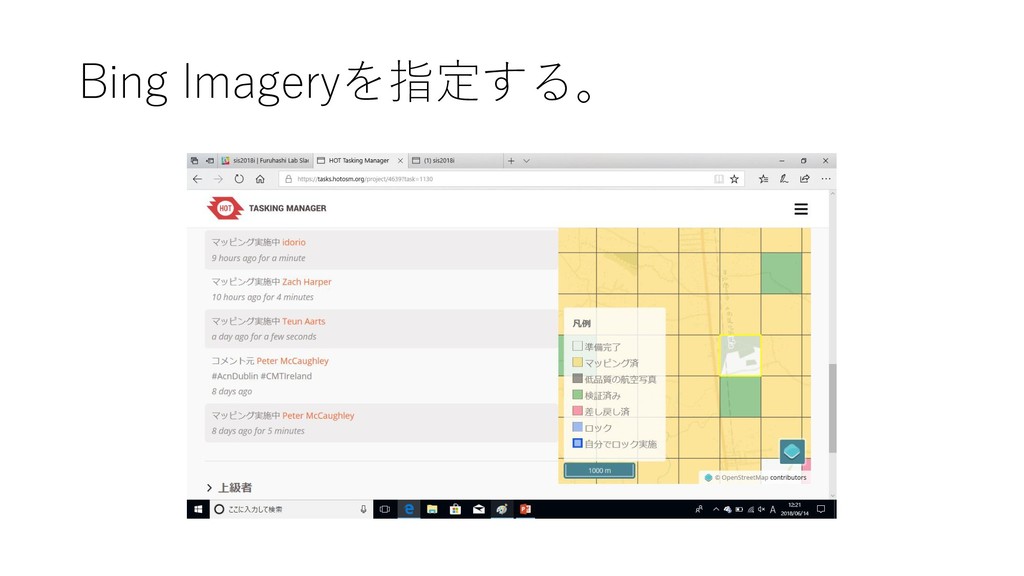Click the browser forward arrow
The image size is (1024, 576).
click(218, 179)
